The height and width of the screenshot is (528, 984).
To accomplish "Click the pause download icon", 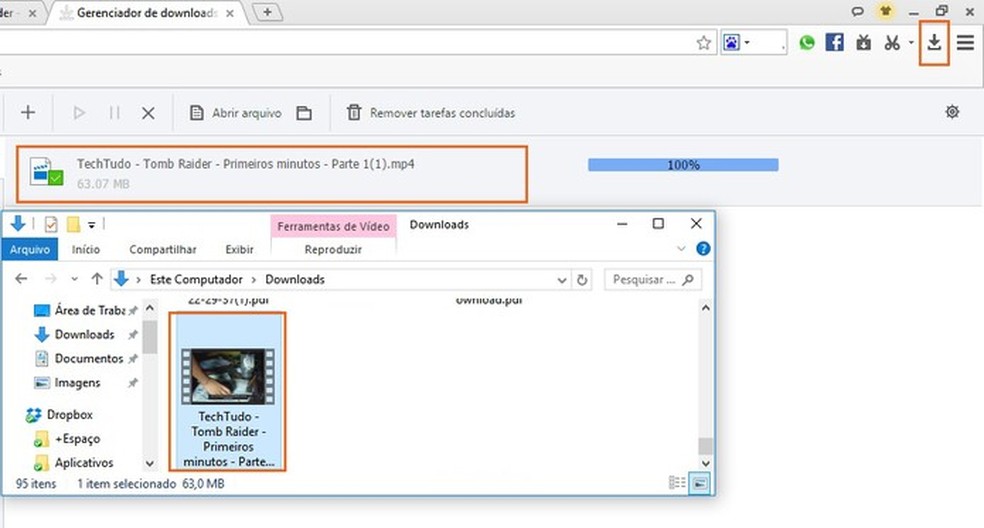I will click(x=114, y=113).
